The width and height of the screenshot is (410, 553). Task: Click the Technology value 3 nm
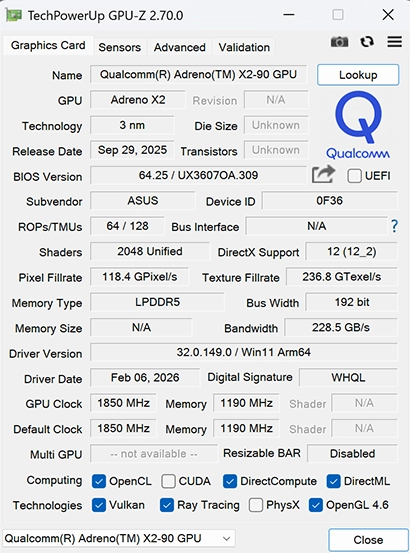(x=132, y=125)
